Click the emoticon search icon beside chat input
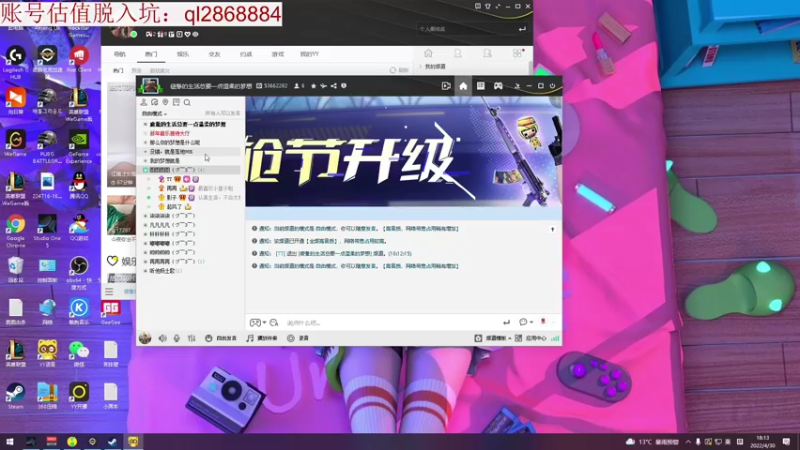This screenshot has height=450, width=800. [274, 322]
